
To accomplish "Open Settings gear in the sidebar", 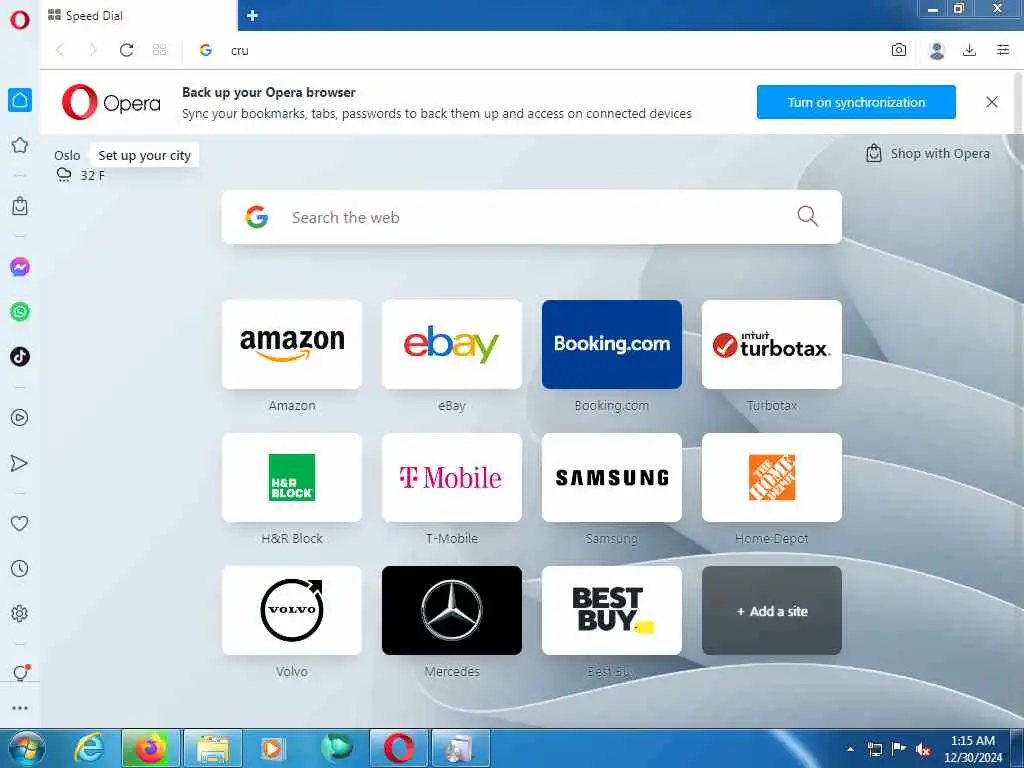I will coord(20,613).
